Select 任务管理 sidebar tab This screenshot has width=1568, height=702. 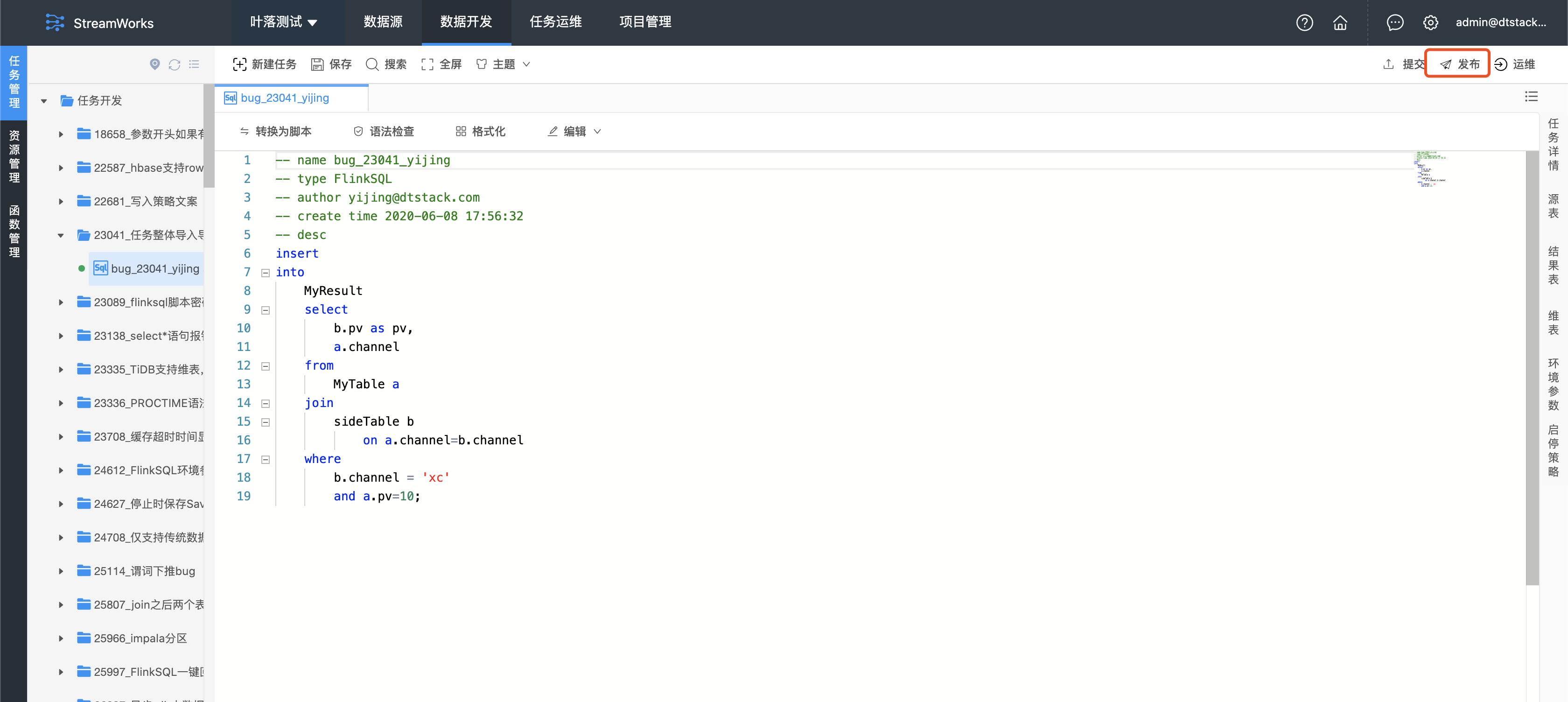pyautogui.click(x=14, y=82)
